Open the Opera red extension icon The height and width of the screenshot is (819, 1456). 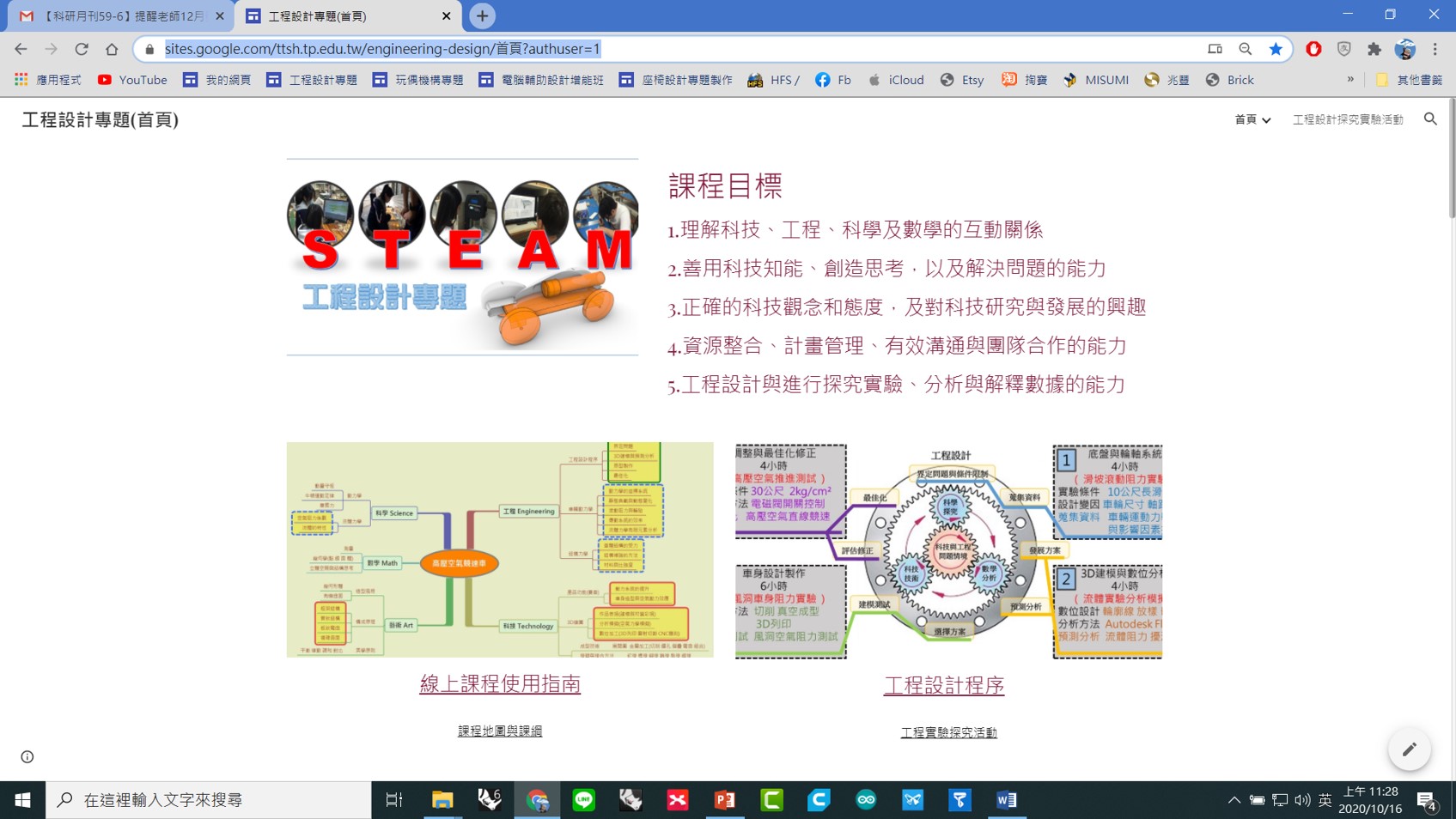coord(1313,49)
